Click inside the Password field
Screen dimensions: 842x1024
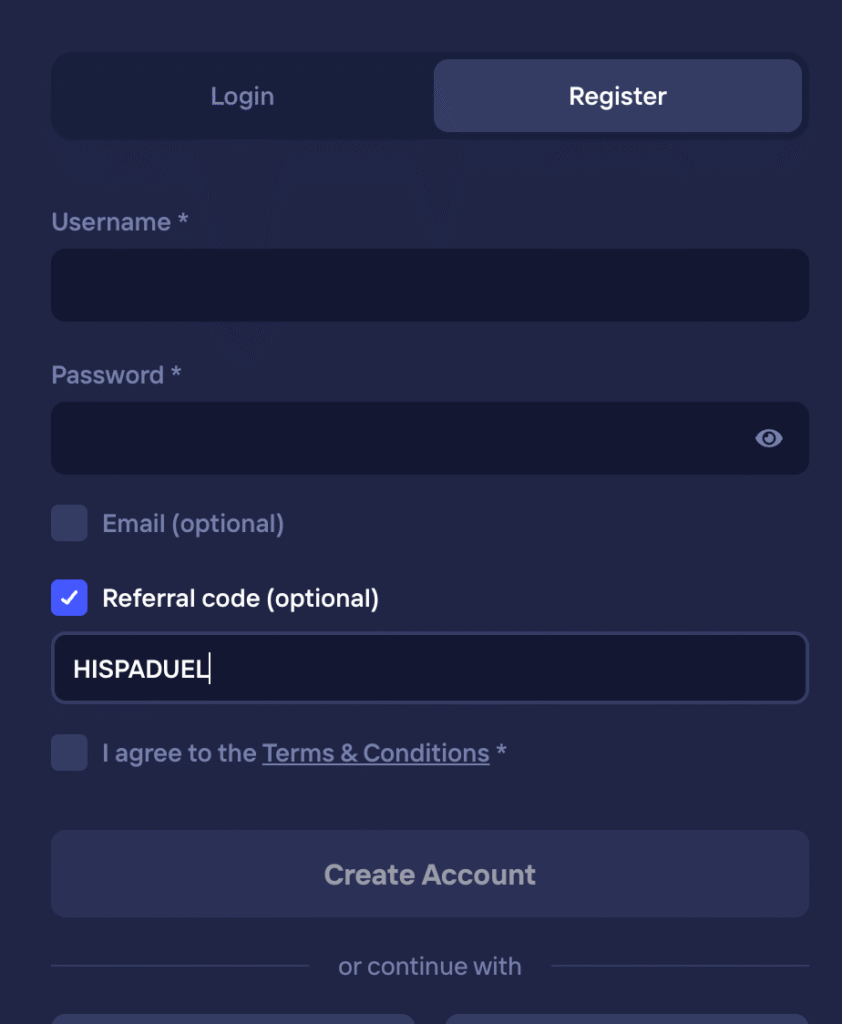(x=400, y=438)
